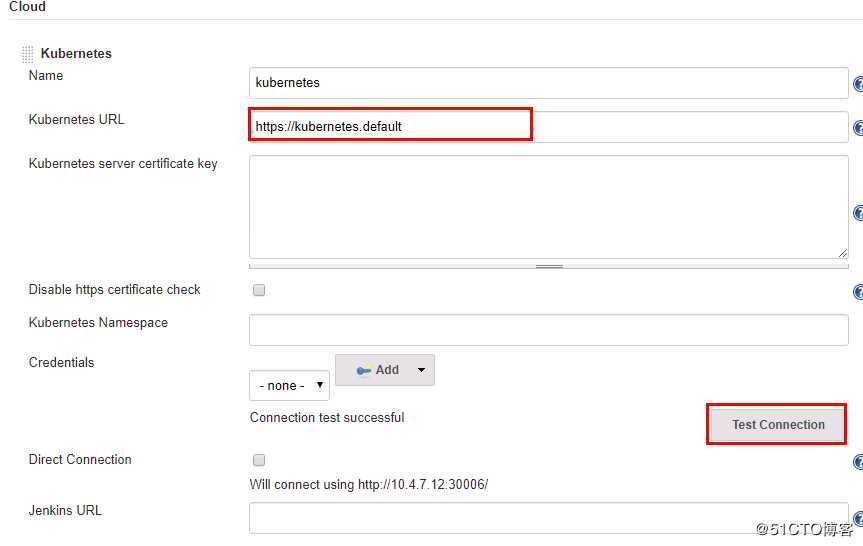Tick the Direct Connection checkbox

tap(259, 460)
